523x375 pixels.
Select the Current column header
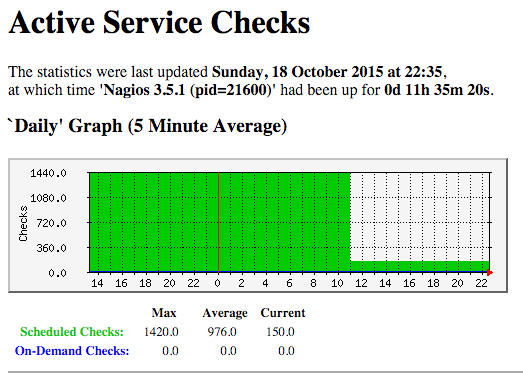(283, 313)
